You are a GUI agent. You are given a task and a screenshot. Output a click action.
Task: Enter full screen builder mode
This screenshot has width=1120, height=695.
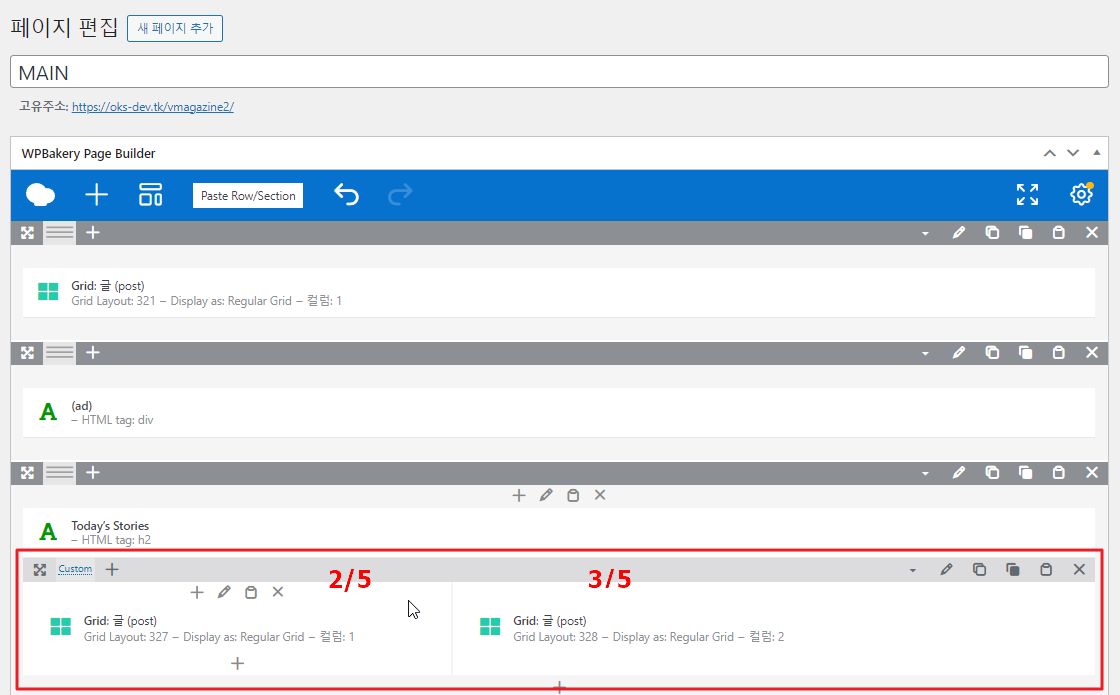click(1027, 194)
